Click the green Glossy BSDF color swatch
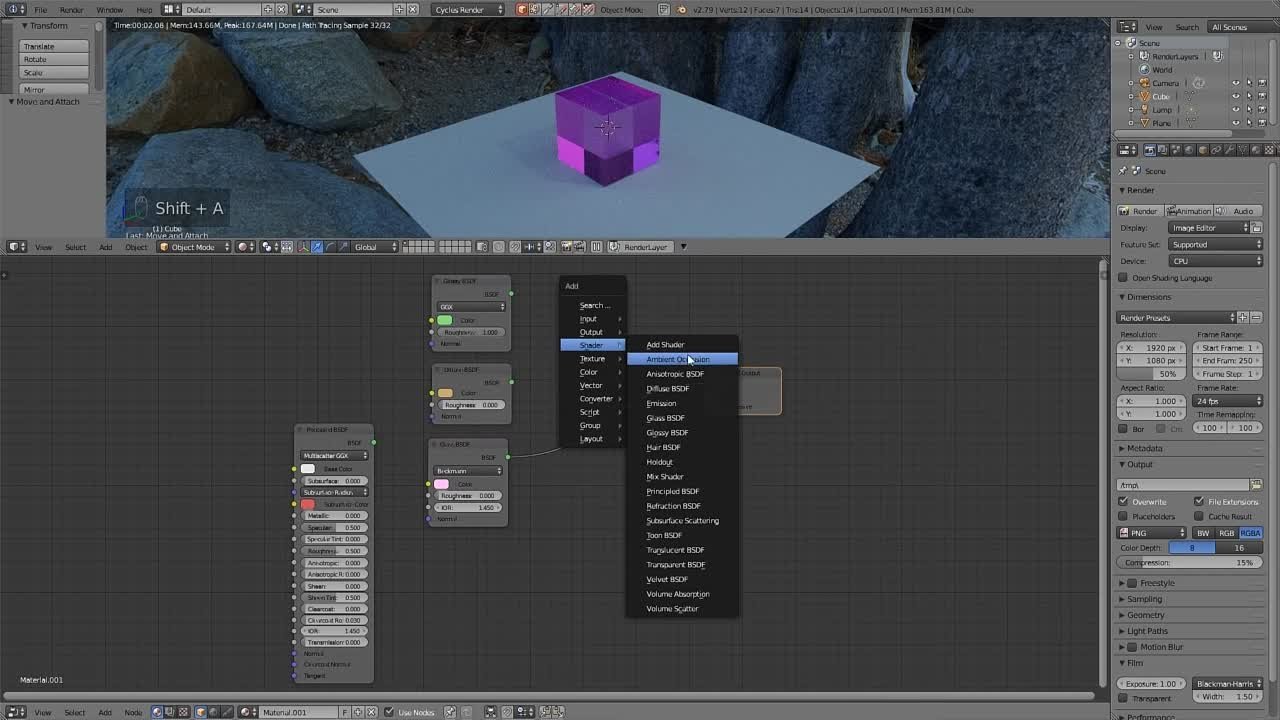 [x=445, y=320]
